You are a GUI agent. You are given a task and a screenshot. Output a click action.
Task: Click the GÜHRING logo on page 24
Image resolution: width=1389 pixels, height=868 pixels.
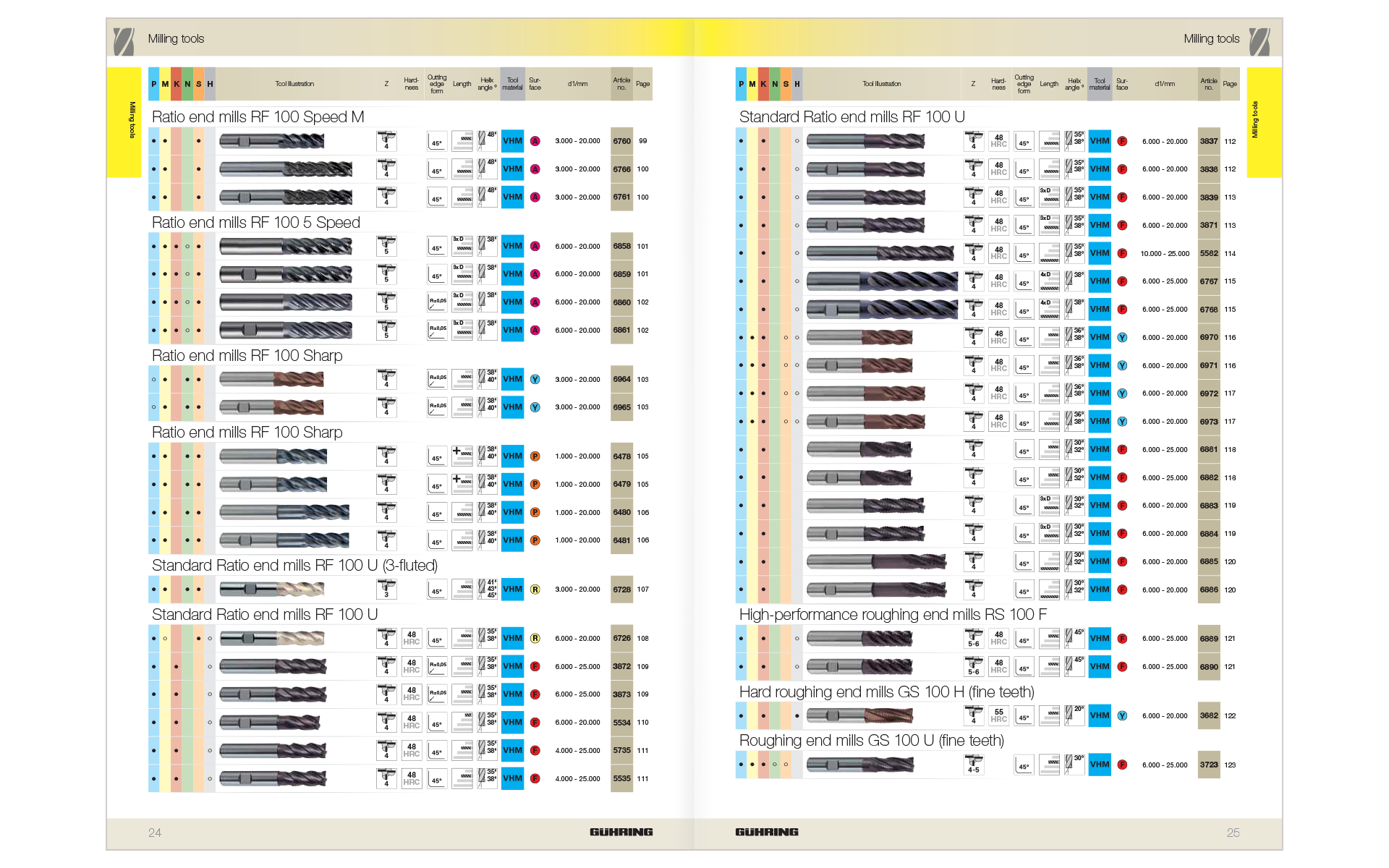(x=621, y=832)
